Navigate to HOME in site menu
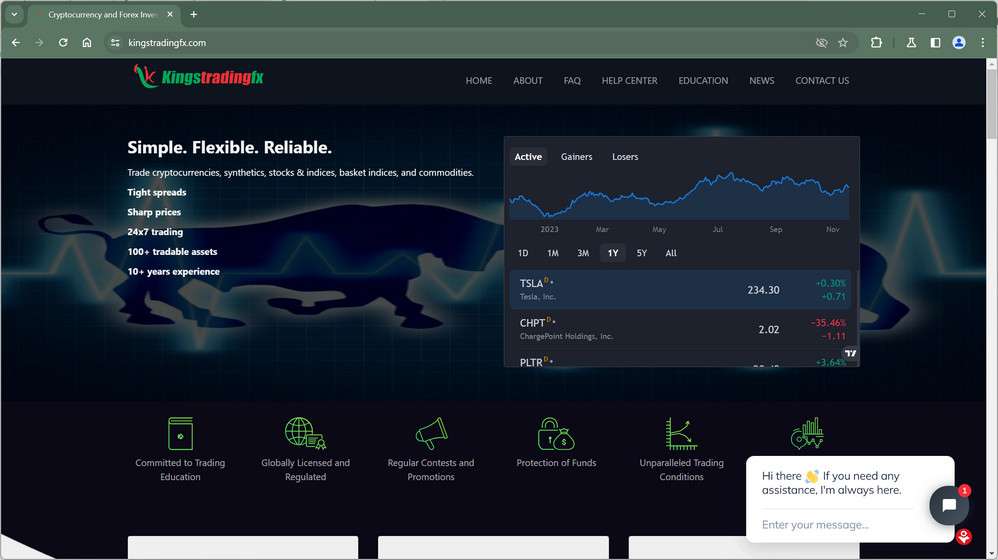Screen dimensions: 998x560 click(x=479, y=81)
